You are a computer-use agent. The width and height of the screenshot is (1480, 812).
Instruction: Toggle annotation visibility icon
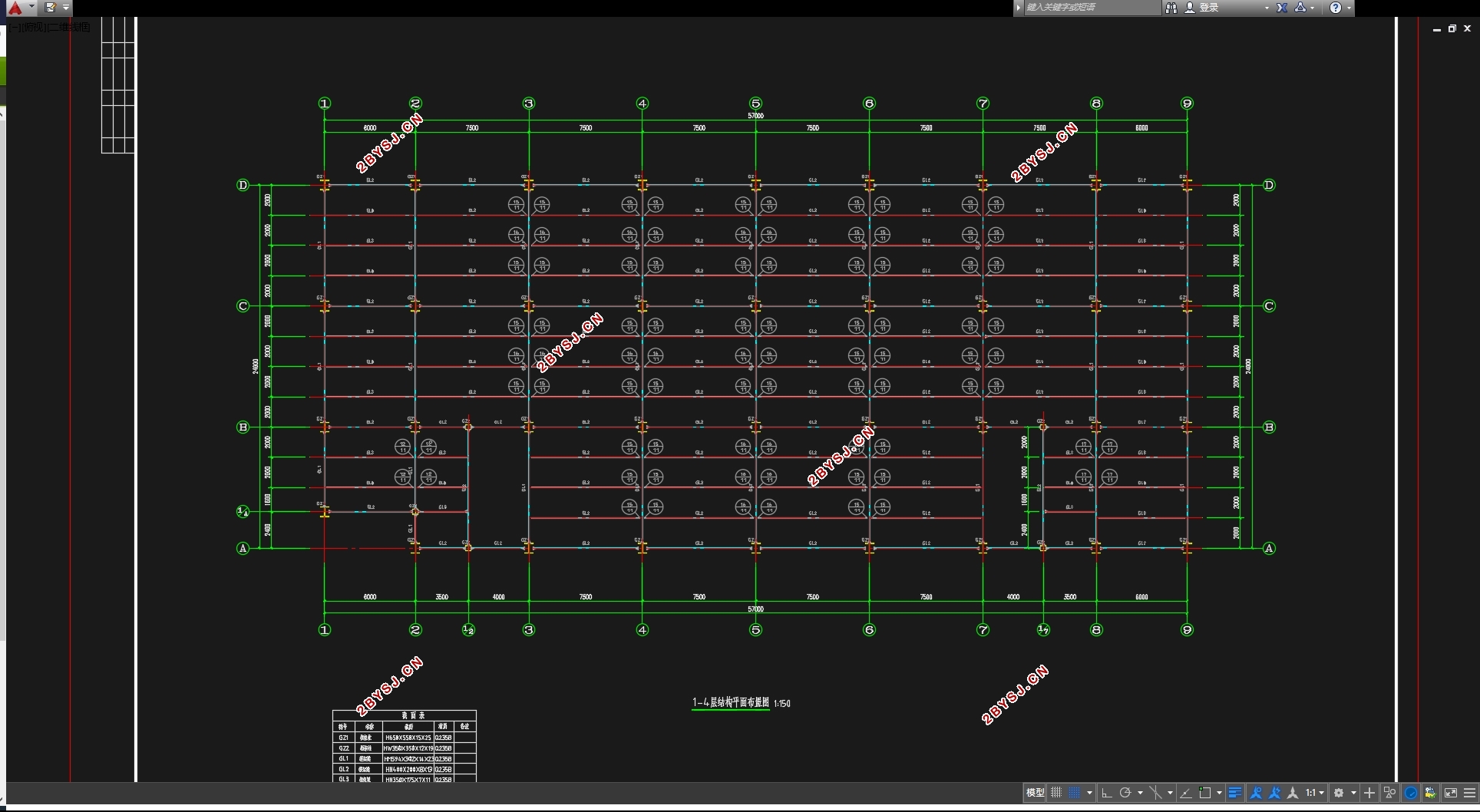point(1256,793)
